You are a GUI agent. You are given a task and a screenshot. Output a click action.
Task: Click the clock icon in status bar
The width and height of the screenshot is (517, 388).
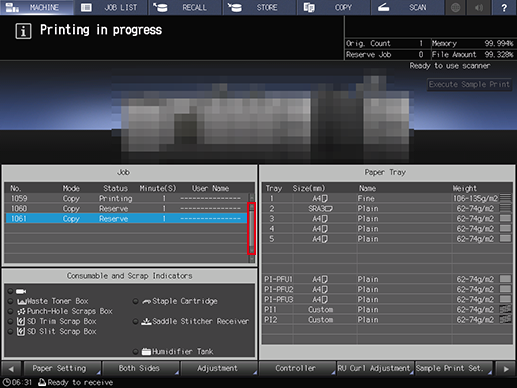[6, 382]
